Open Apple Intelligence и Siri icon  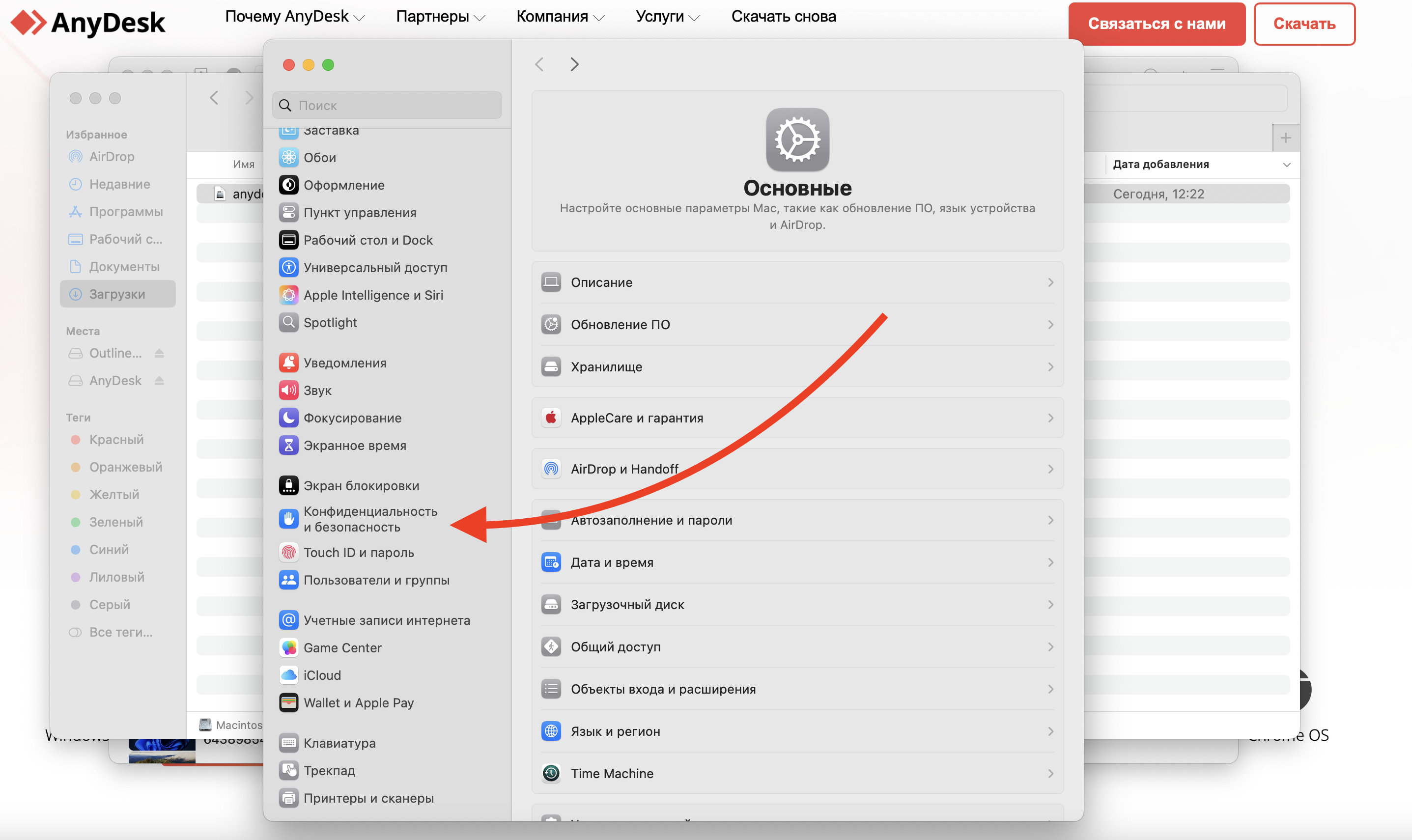pyautogui.click(x=288, y=295)
